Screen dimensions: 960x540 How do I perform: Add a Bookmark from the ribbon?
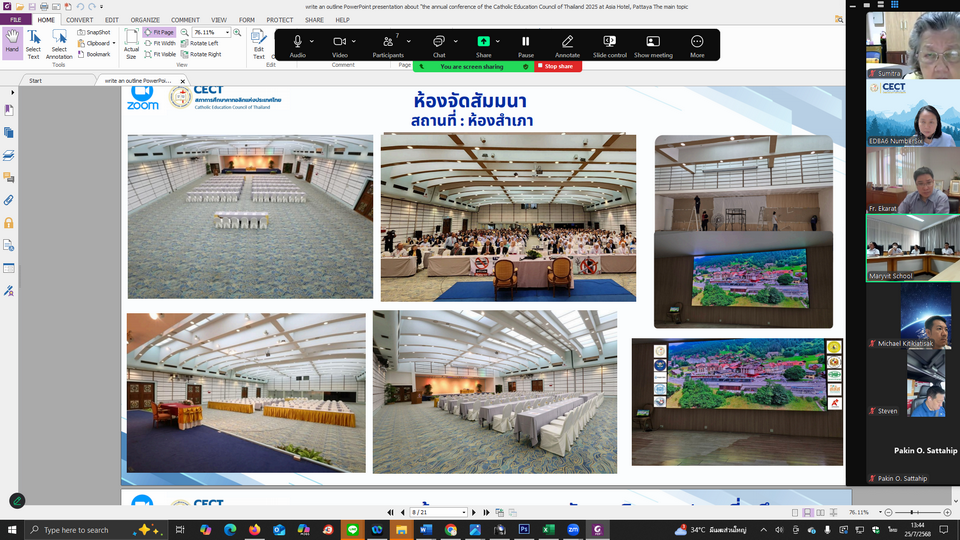(x=94, y=54)
